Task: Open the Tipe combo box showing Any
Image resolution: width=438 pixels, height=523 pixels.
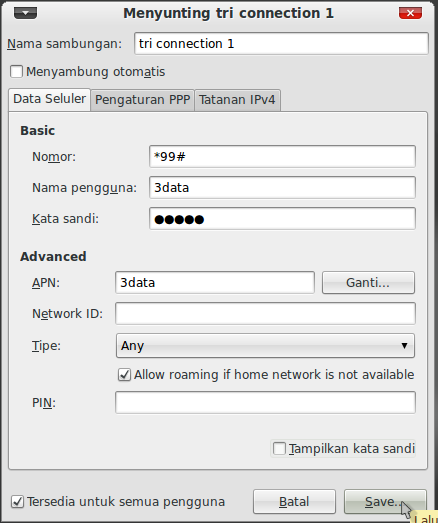Action: 265,346
